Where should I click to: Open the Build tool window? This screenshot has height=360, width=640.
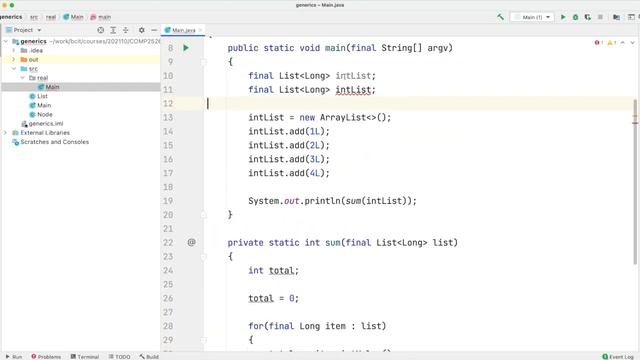click(x=149, y=356)
